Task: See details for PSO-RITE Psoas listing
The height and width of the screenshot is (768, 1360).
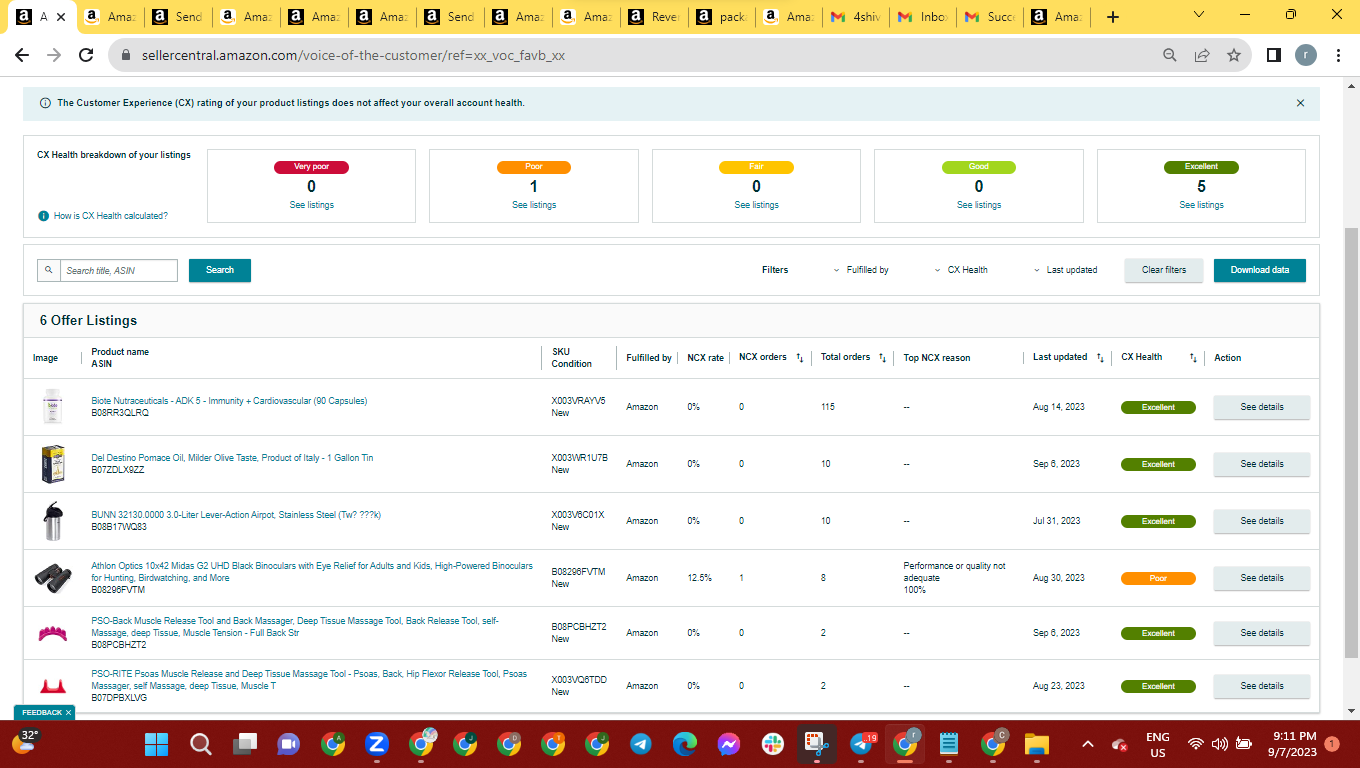Action: [1262, 686]
